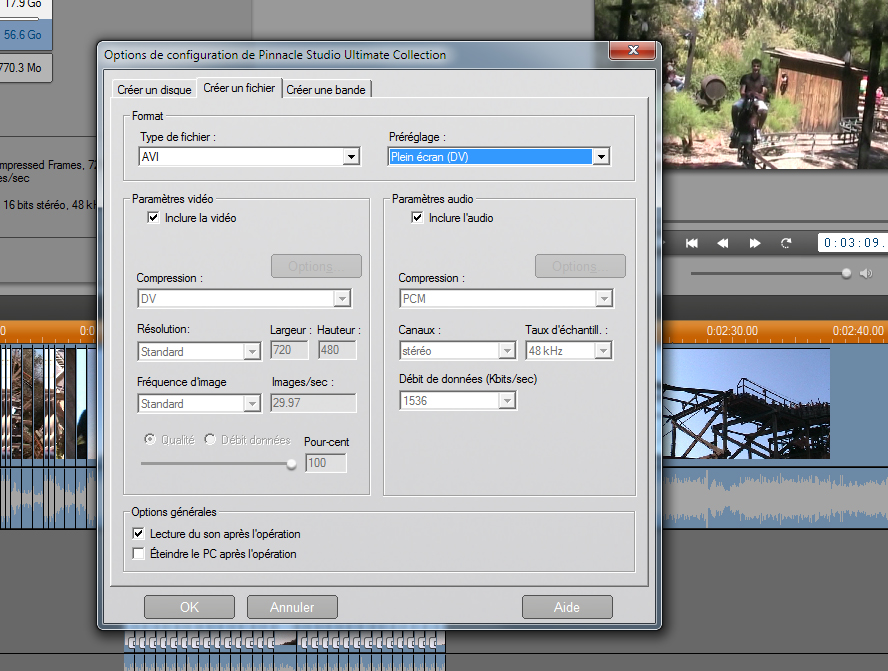Select the 56.6 Go disk entry
This screenshot has width=888, height=671.
25,35
